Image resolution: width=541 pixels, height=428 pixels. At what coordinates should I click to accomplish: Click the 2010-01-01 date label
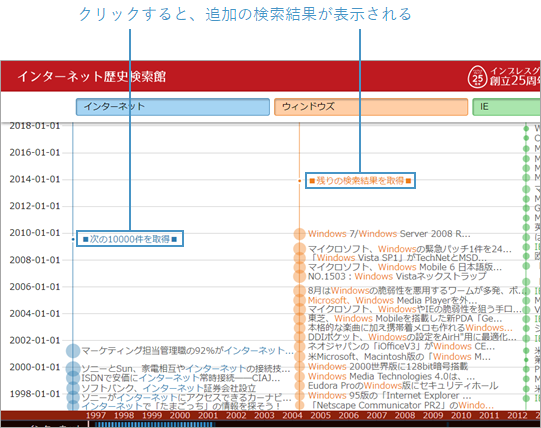(35, 233)
